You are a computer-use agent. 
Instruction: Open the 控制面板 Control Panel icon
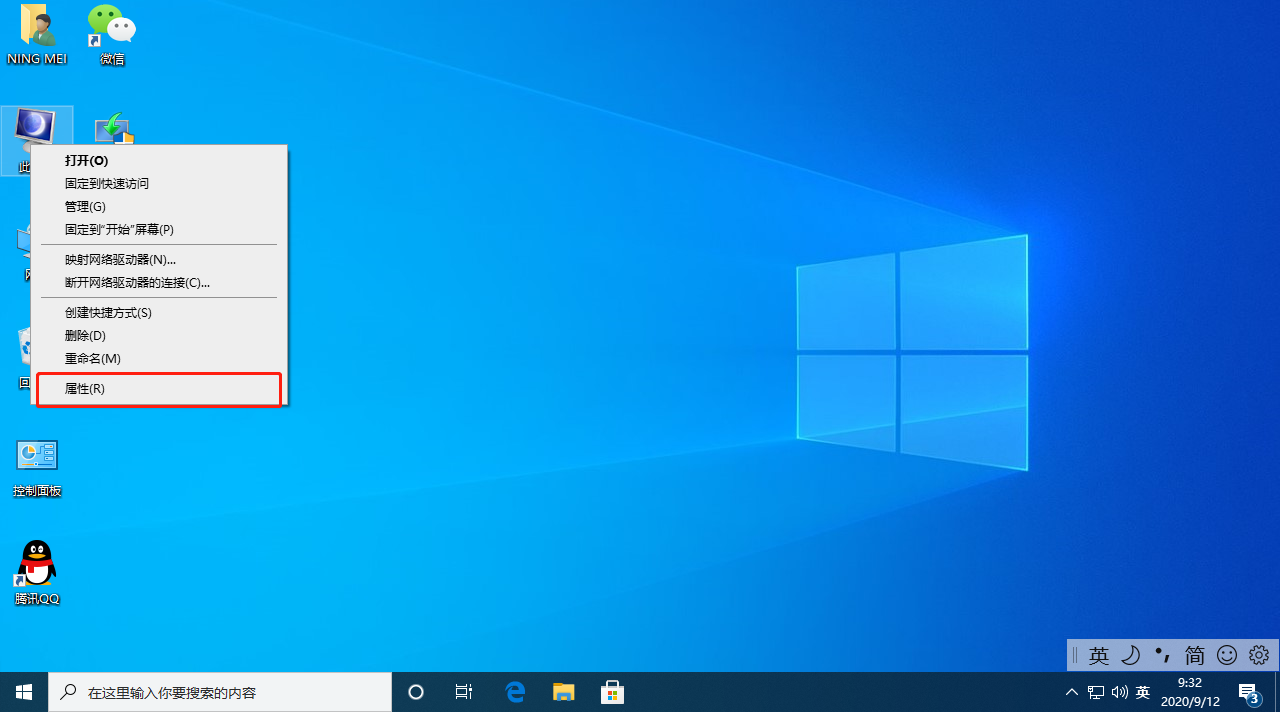coord(37,454)
